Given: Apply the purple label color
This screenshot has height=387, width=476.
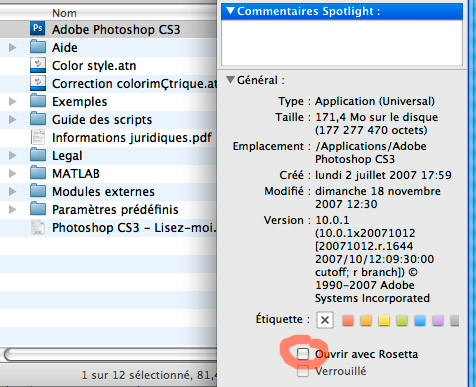Looking at the screenshot, I should pos(438,320).
